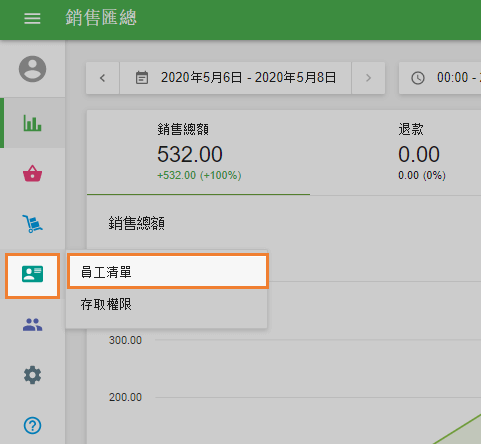The width and height of the screenshot is (481, 444).
Task: Open the date range picker 2020年5月6日 - 2020年5月8日
Action: coord(235,78)
